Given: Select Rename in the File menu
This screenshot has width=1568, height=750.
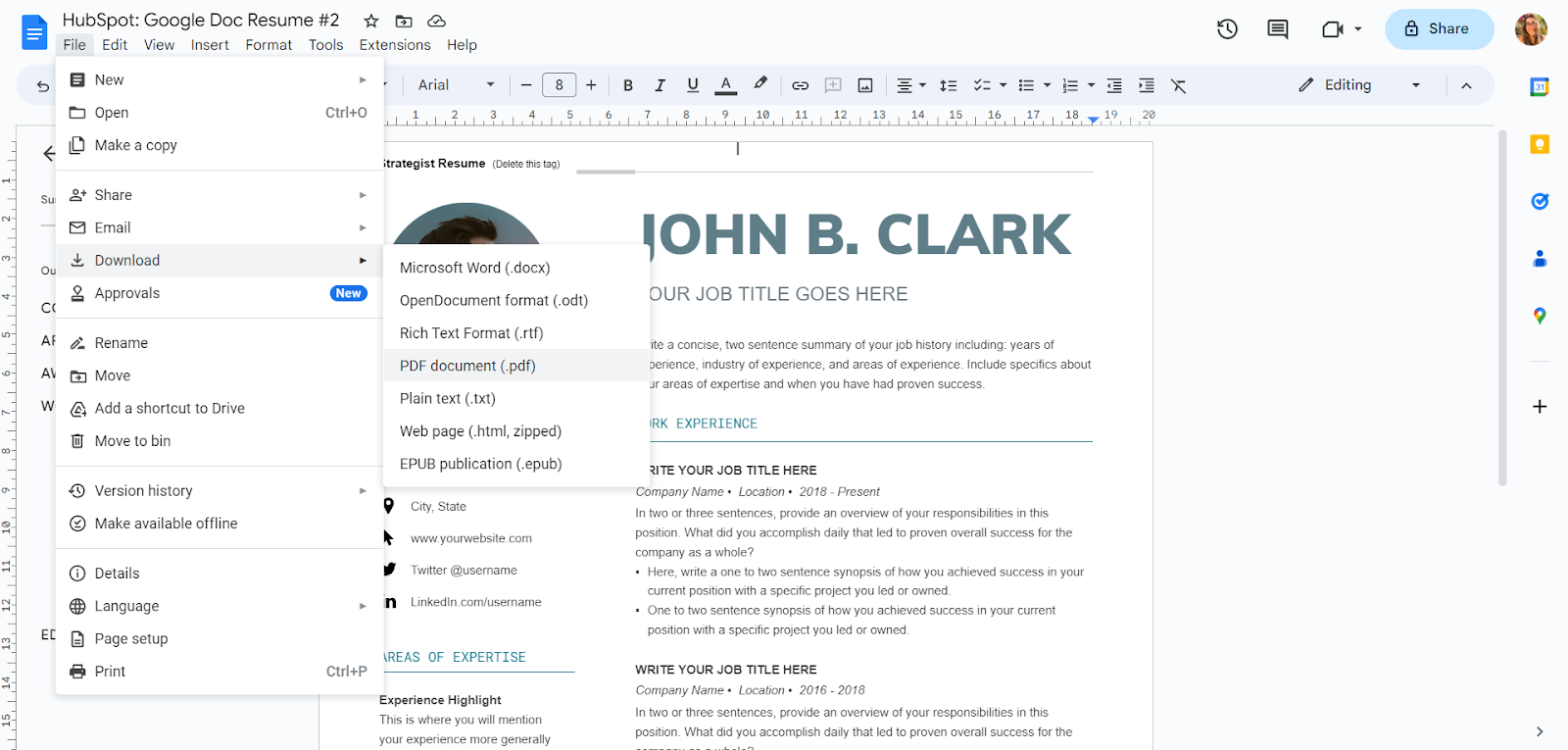Looking at the screenshot, I should [x=220, y=343].
